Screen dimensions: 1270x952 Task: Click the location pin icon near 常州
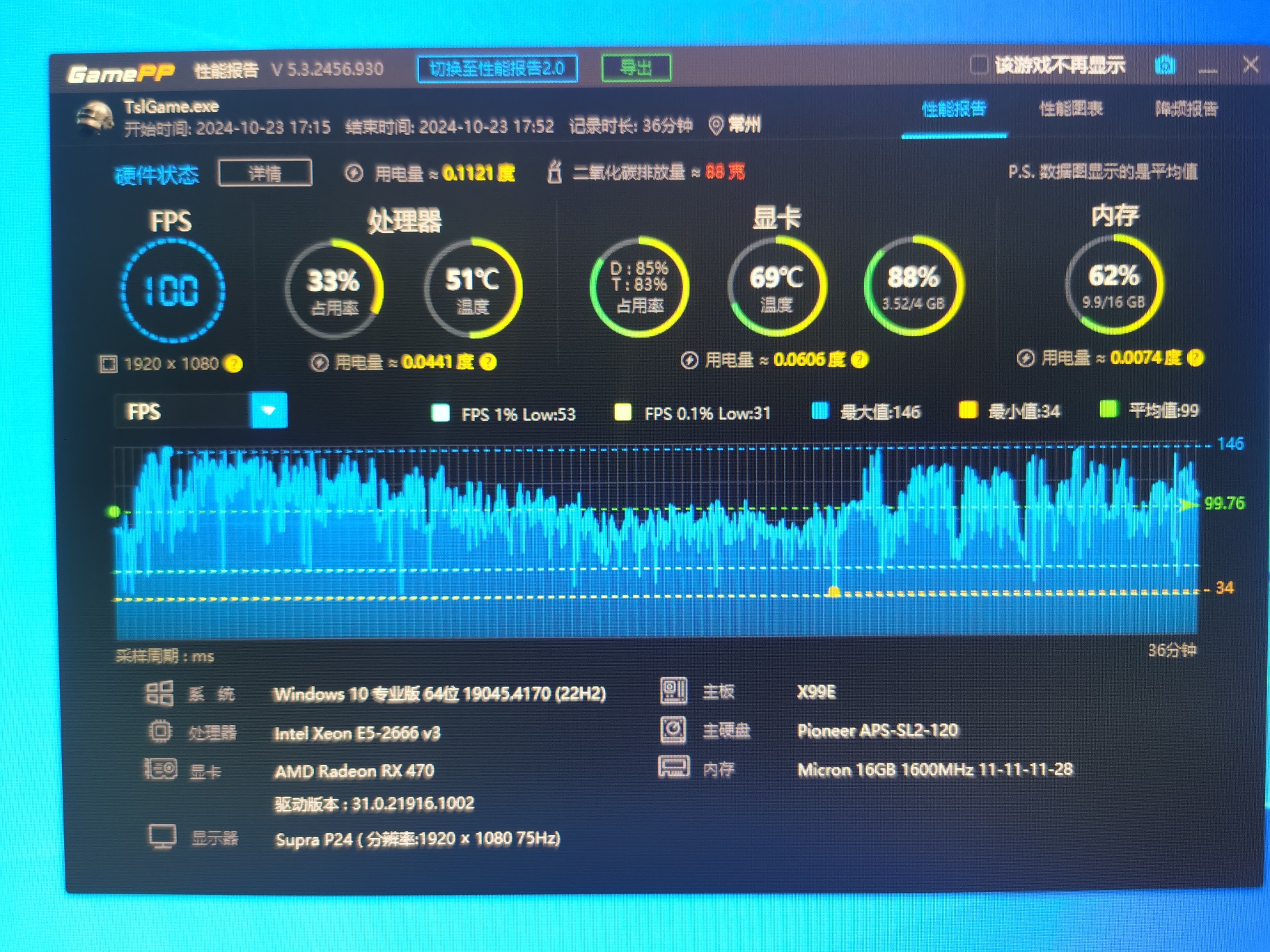(x=715, y=125)
